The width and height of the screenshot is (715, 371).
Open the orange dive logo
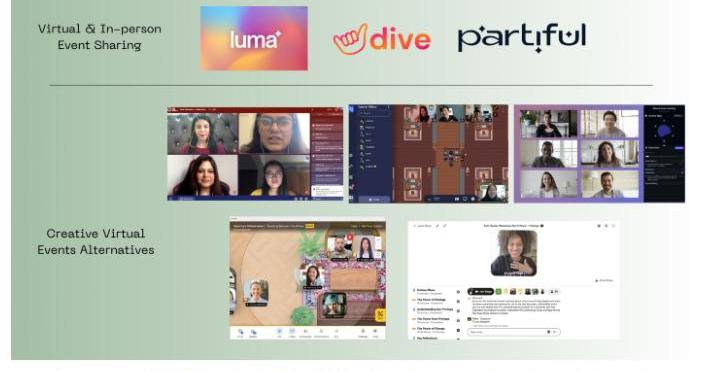click(382, 39)
